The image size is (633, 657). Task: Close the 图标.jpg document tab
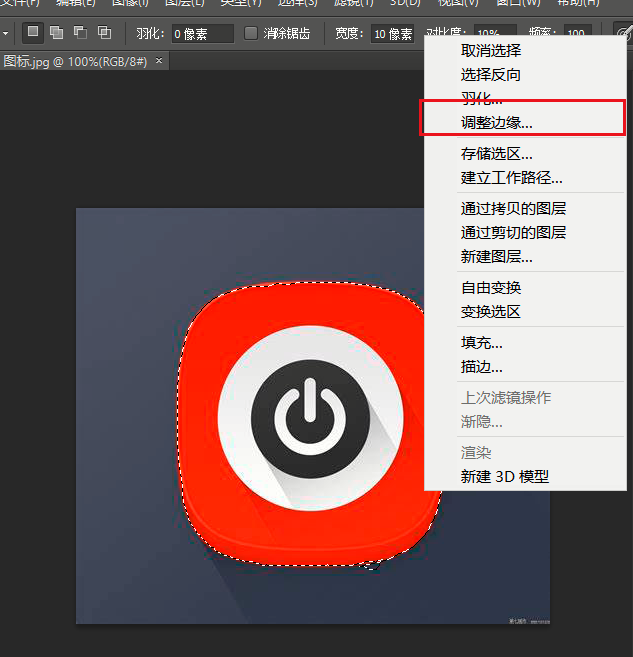[159, 61]
